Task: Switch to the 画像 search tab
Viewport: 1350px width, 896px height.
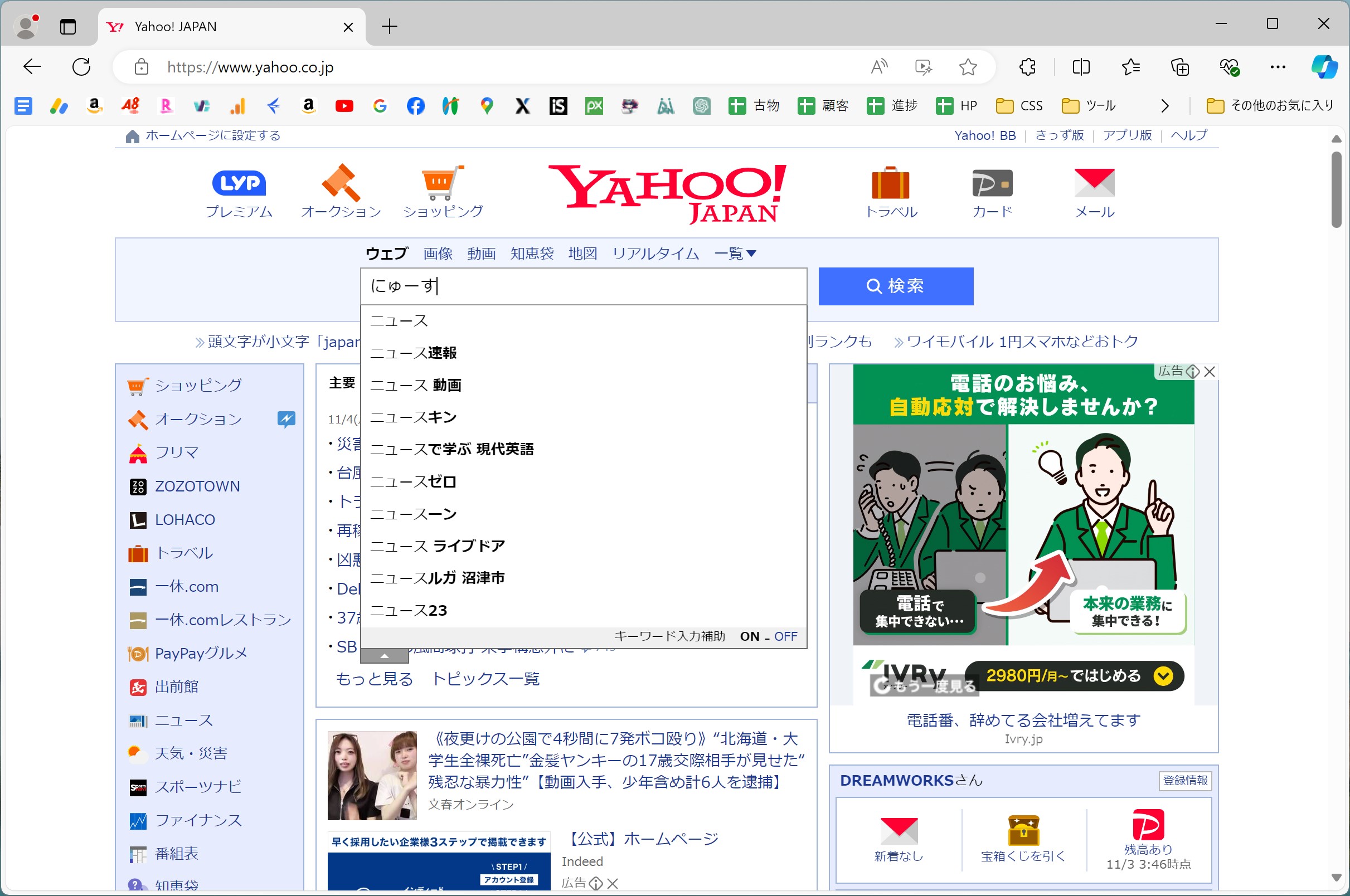Action: [436, 253]
